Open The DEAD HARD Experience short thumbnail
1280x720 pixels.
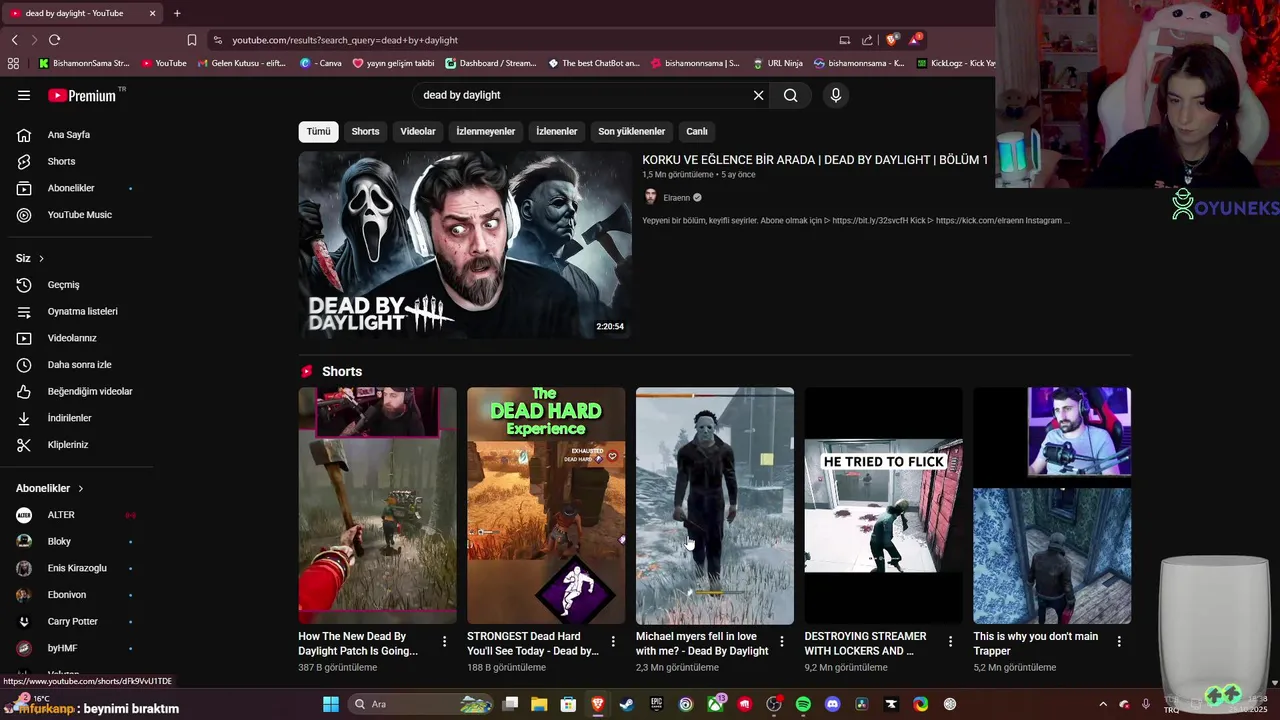pyautogui.click(x=546, y=506)
